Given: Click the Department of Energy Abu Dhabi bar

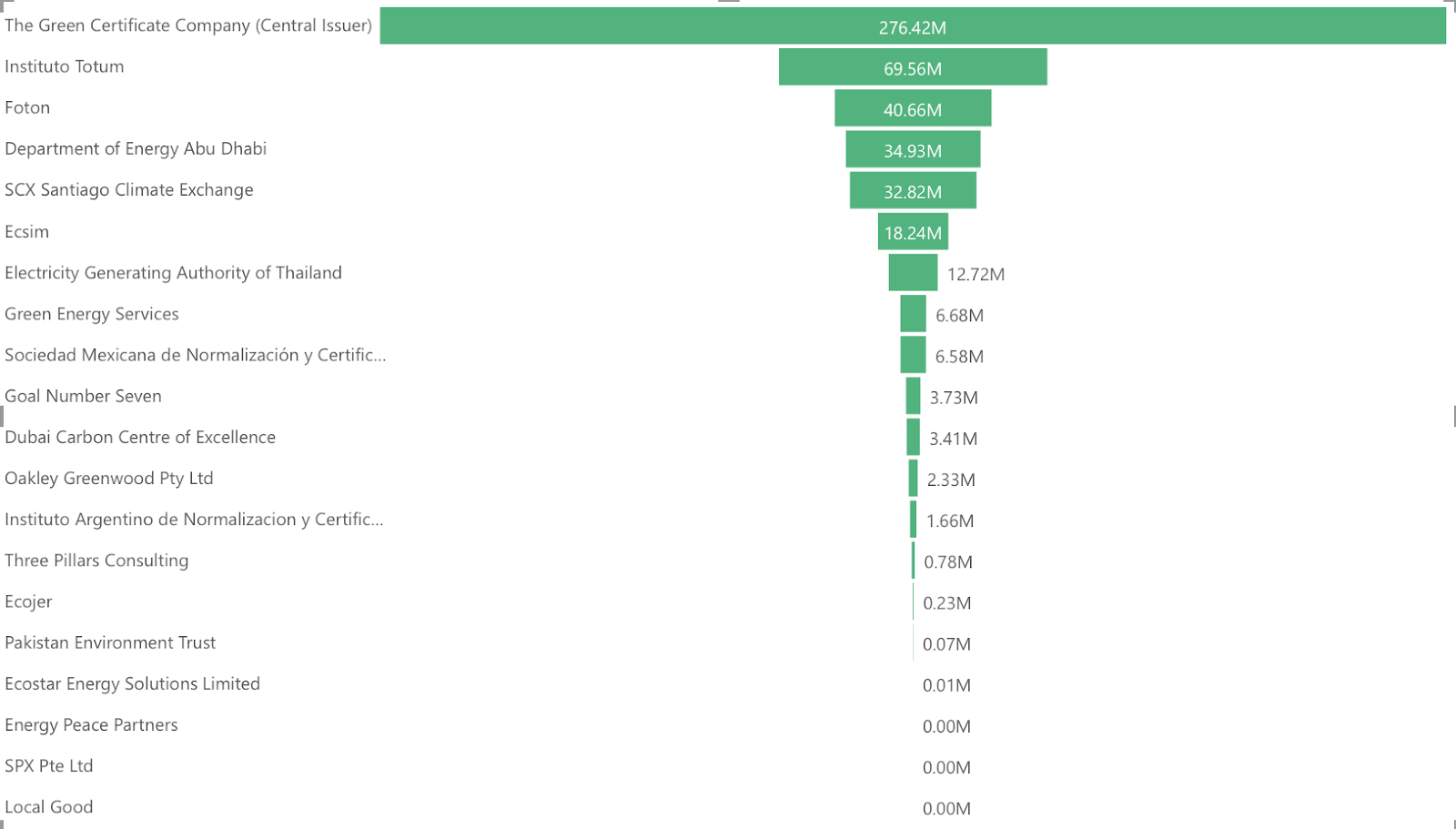Looking at the screenshot, I should click(x=913, y=149).
